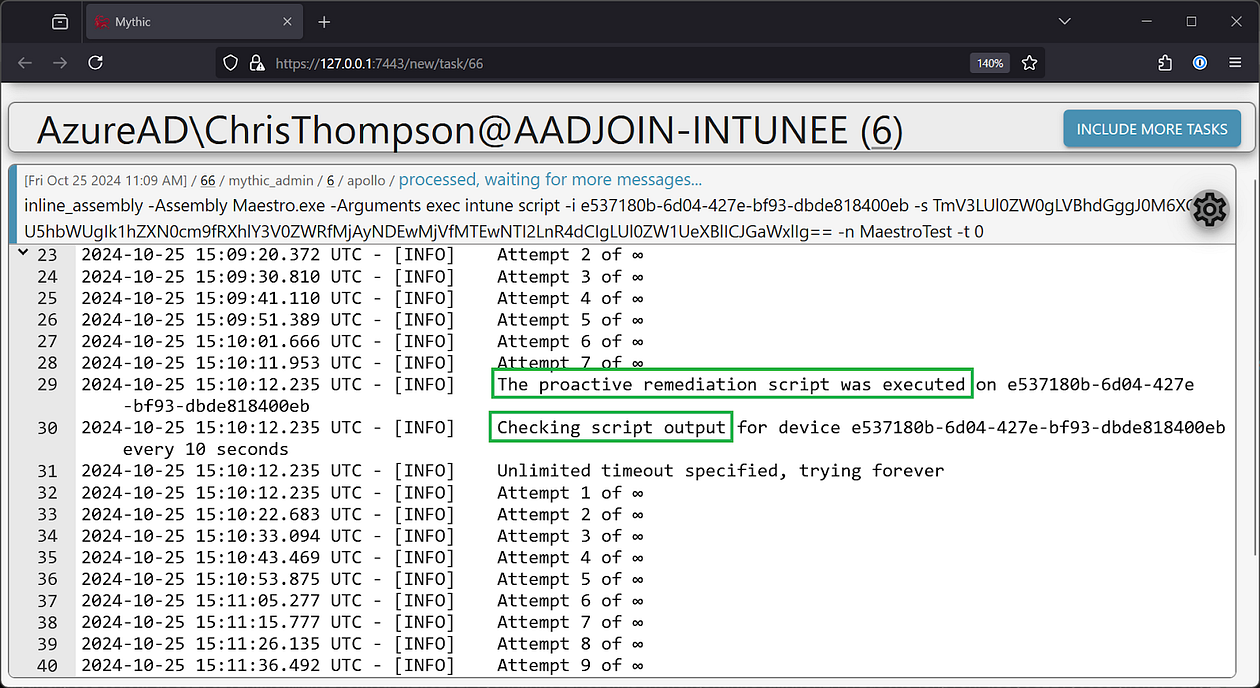Reset the 140% zoom level
This screenshot has height=688, width=1260.
pos(990,63)
